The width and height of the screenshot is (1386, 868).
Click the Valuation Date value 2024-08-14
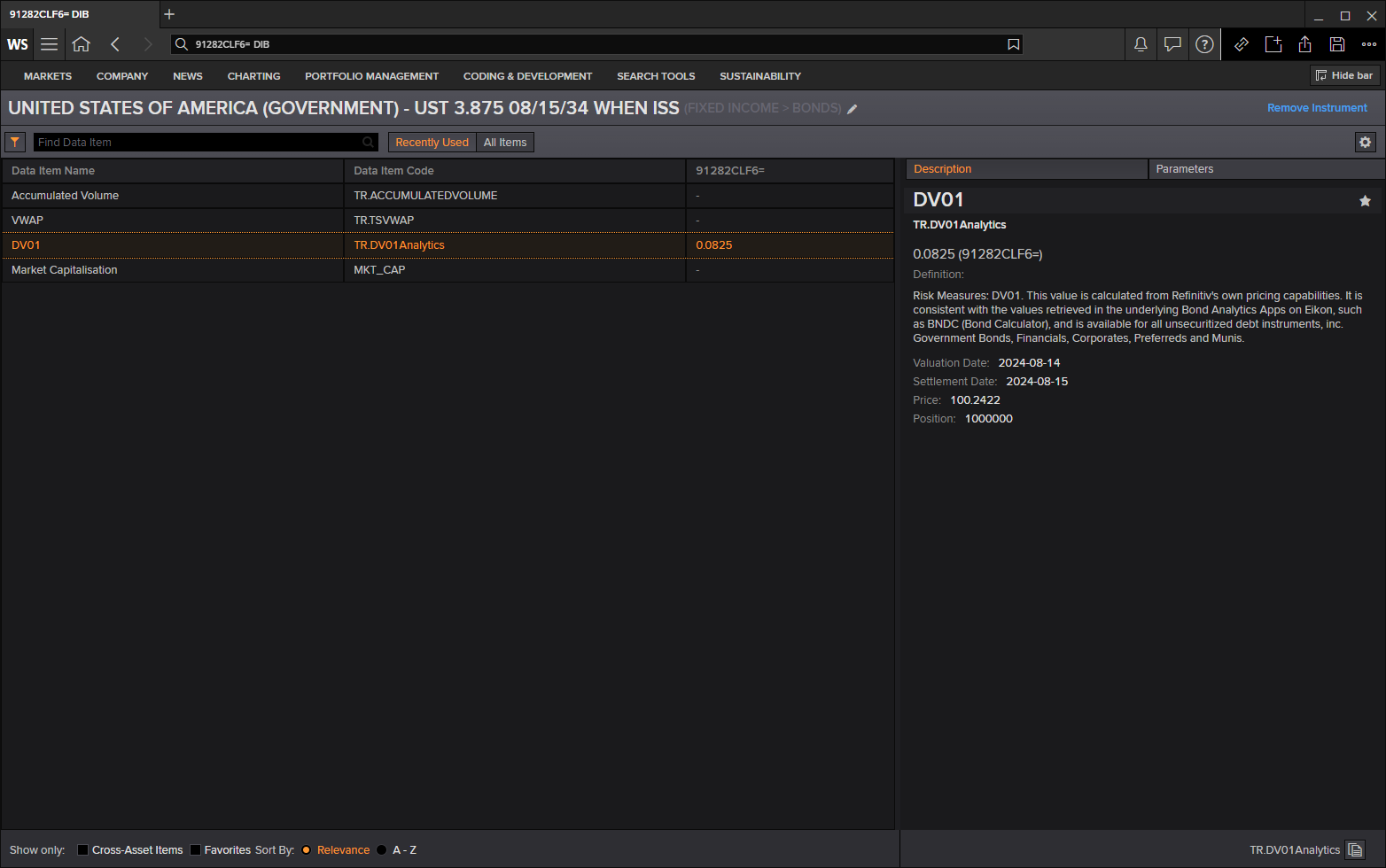coord(1029,363)
